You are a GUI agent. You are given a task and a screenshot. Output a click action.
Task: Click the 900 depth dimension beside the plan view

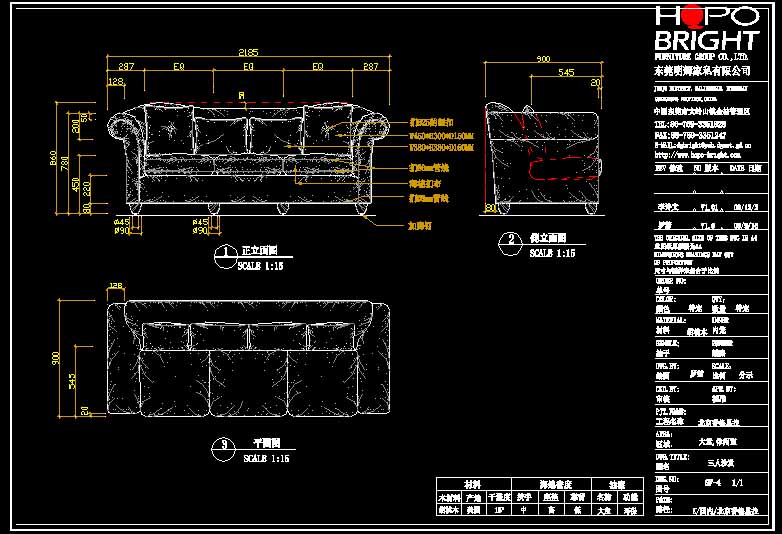(x=56, y=358)
